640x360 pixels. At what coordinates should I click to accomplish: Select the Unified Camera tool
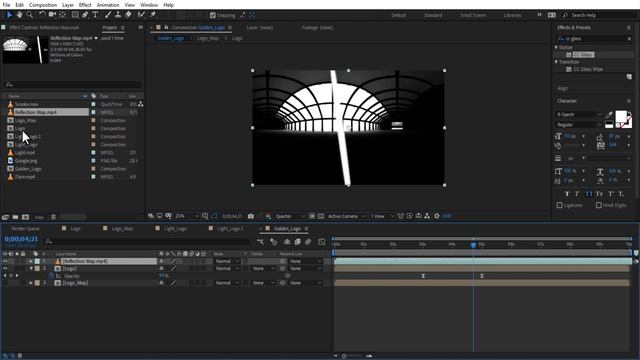click(x=52, y=15)
